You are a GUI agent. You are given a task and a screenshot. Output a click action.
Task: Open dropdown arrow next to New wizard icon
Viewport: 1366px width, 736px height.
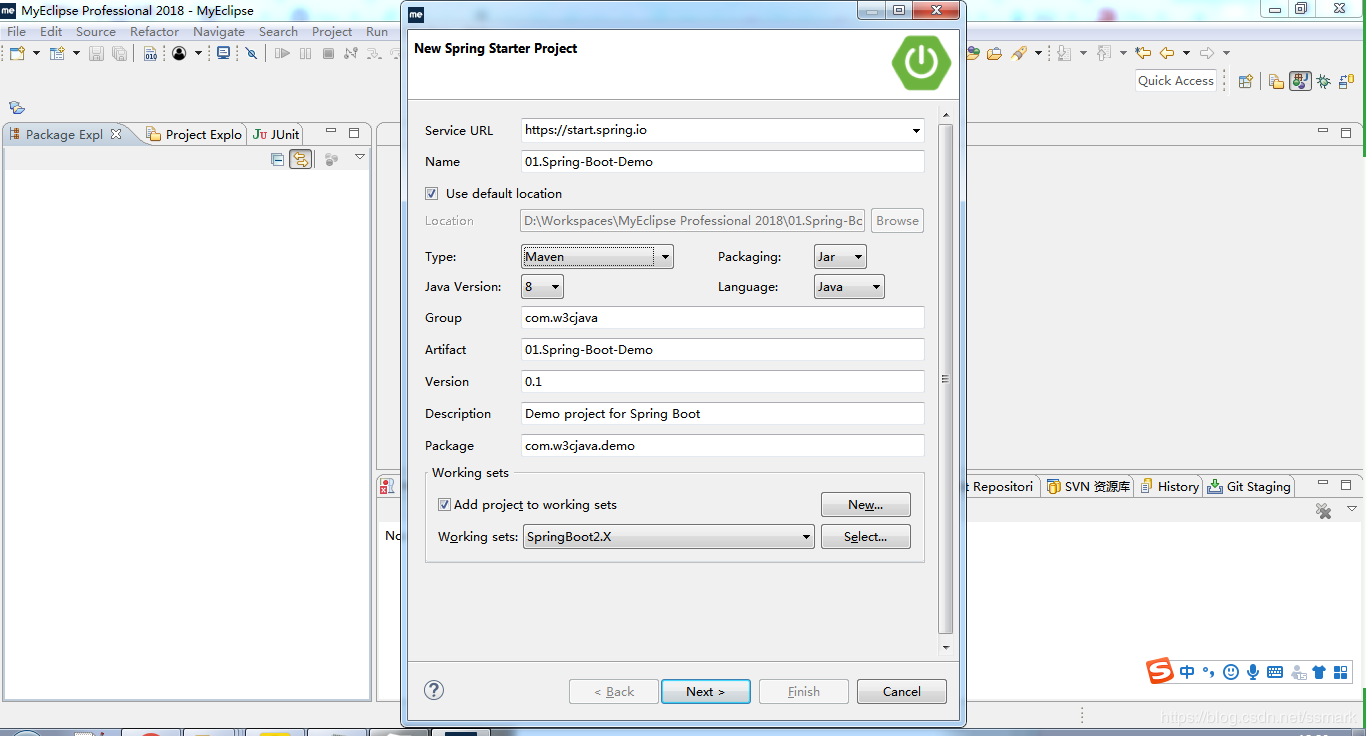[37, 53]
